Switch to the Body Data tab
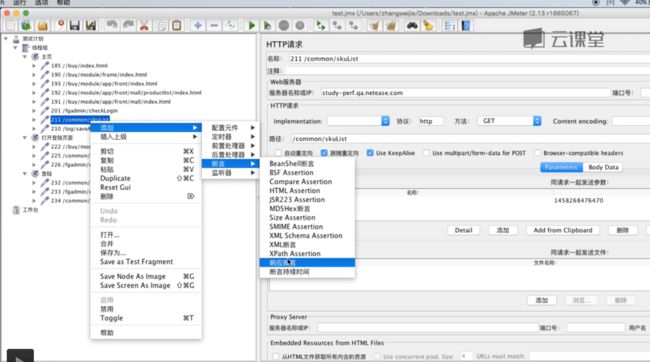Screen dimensions: 650x362 603,167
